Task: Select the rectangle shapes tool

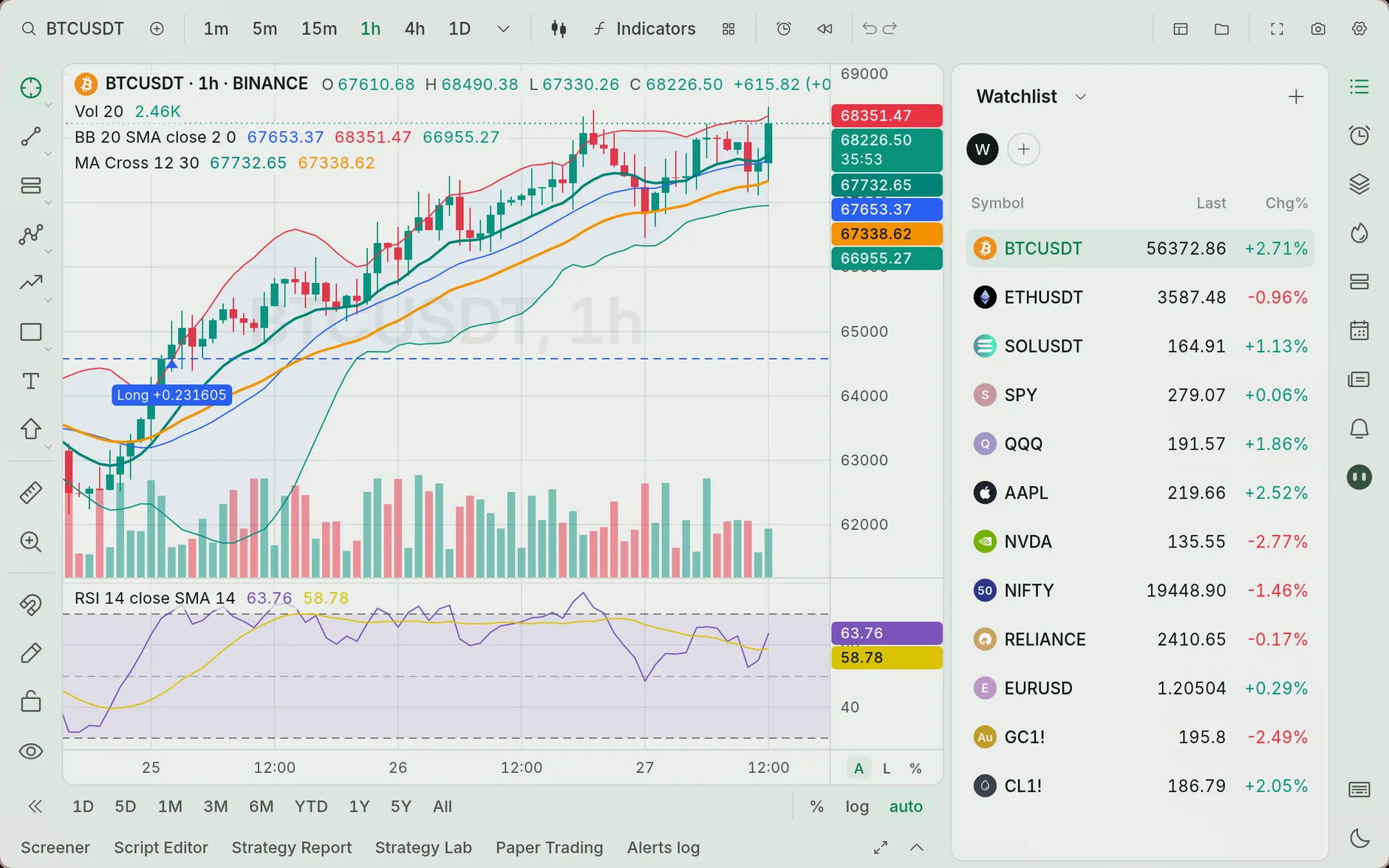Action: click(31, 332)
